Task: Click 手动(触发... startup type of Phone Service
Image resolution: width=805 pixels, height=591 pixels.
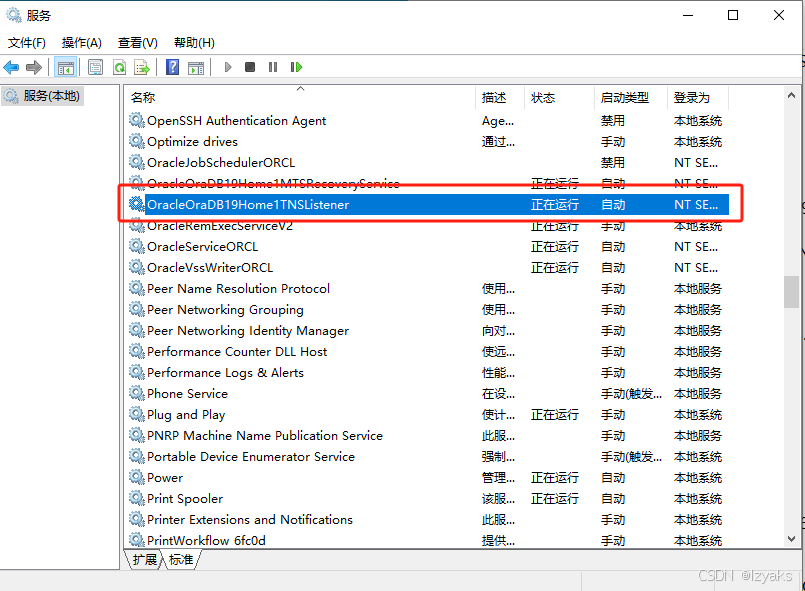Action: [631, 394]
